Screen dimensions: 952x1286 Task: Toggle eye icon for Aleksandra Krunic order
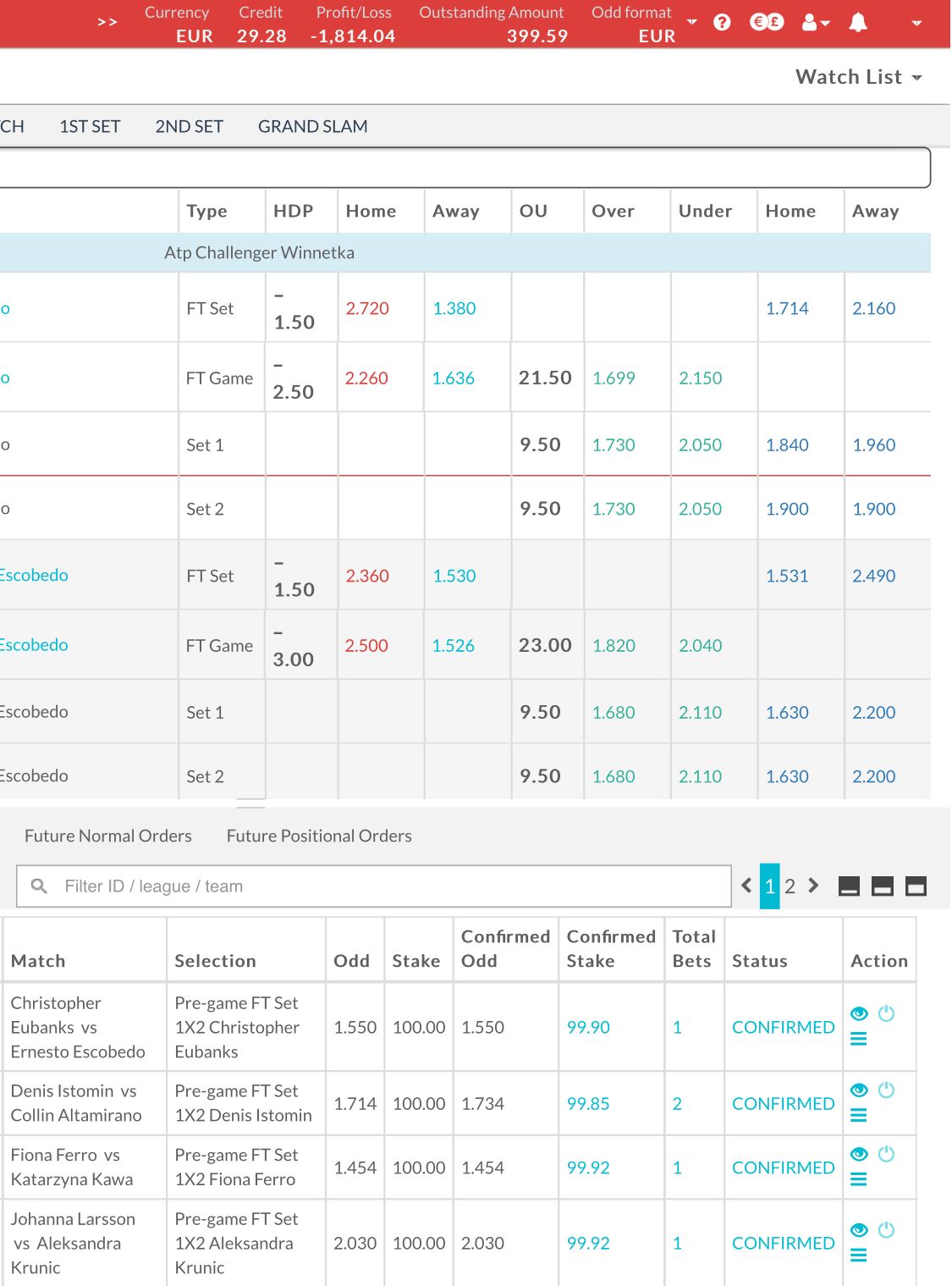[x=859, y=1230]
